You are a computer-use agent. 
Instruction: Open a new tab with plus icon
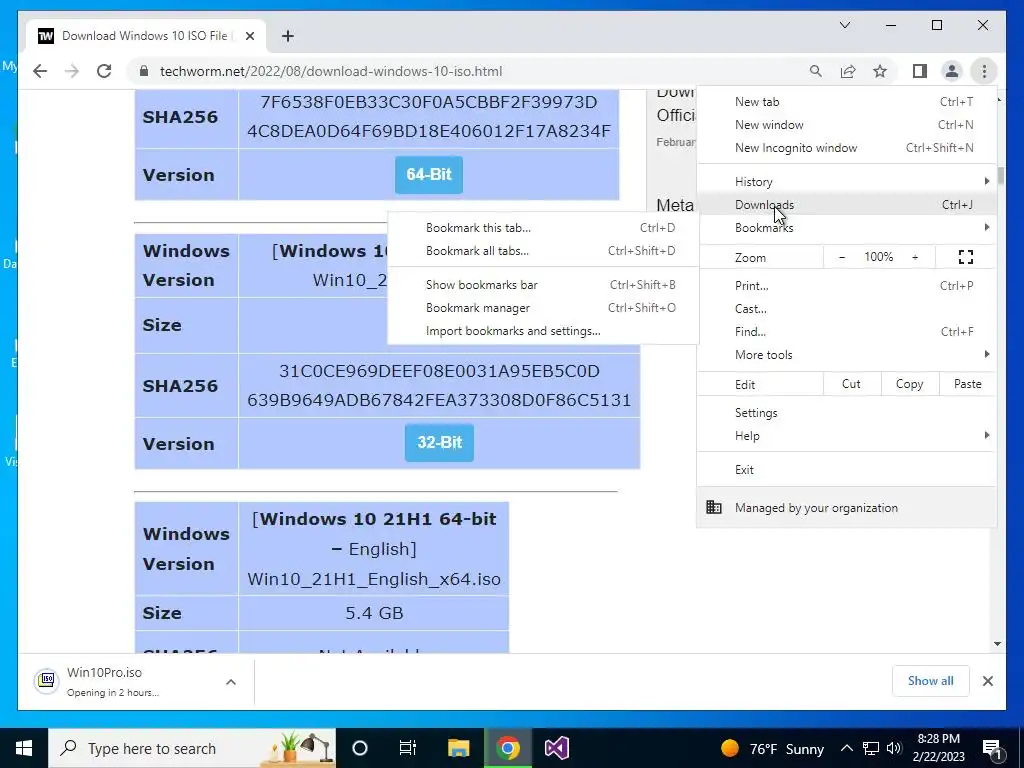(288, 36)
